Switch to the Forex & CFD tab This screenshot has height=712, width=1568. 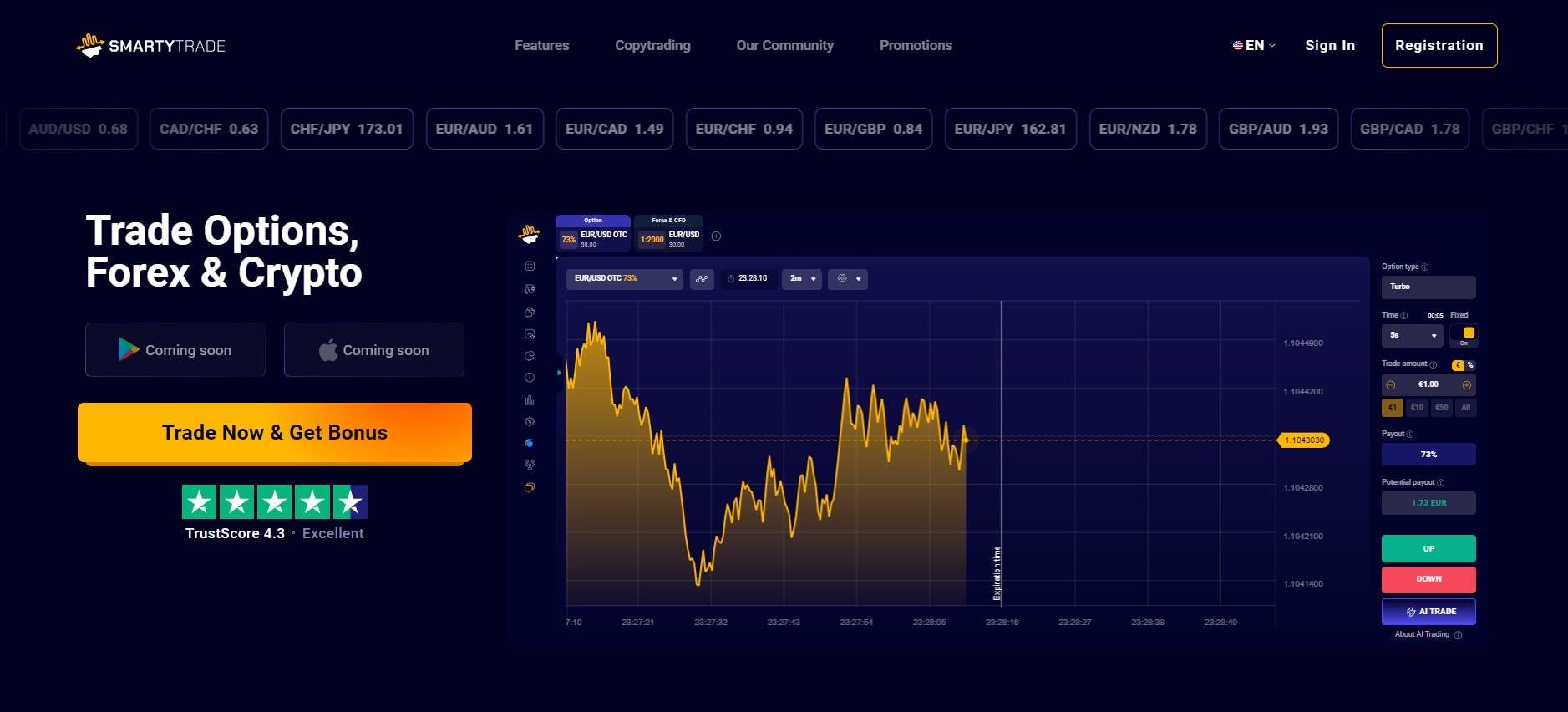point(668,233)
